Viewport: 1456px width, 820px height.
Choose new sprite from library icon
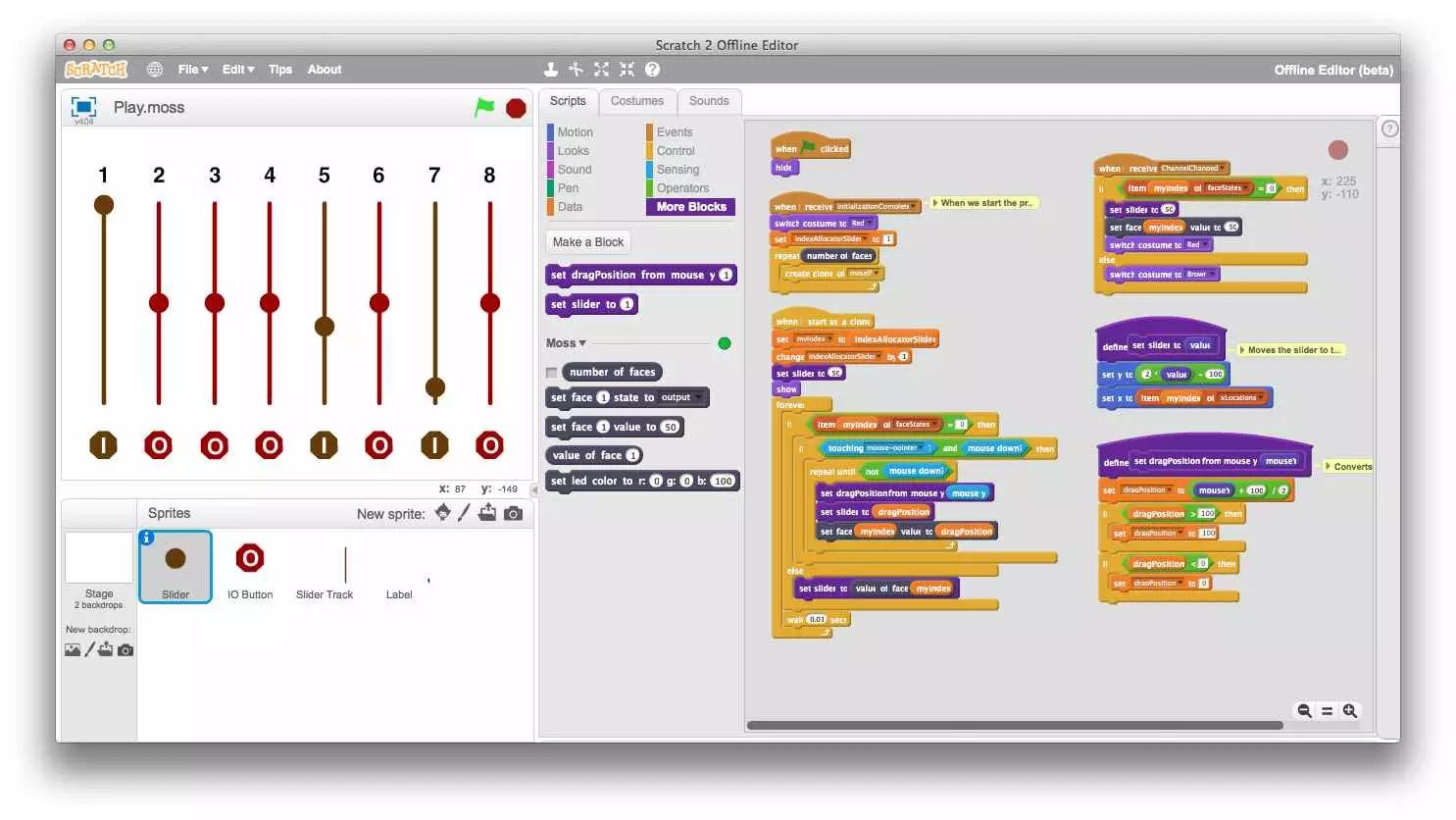tap(443, 512)
